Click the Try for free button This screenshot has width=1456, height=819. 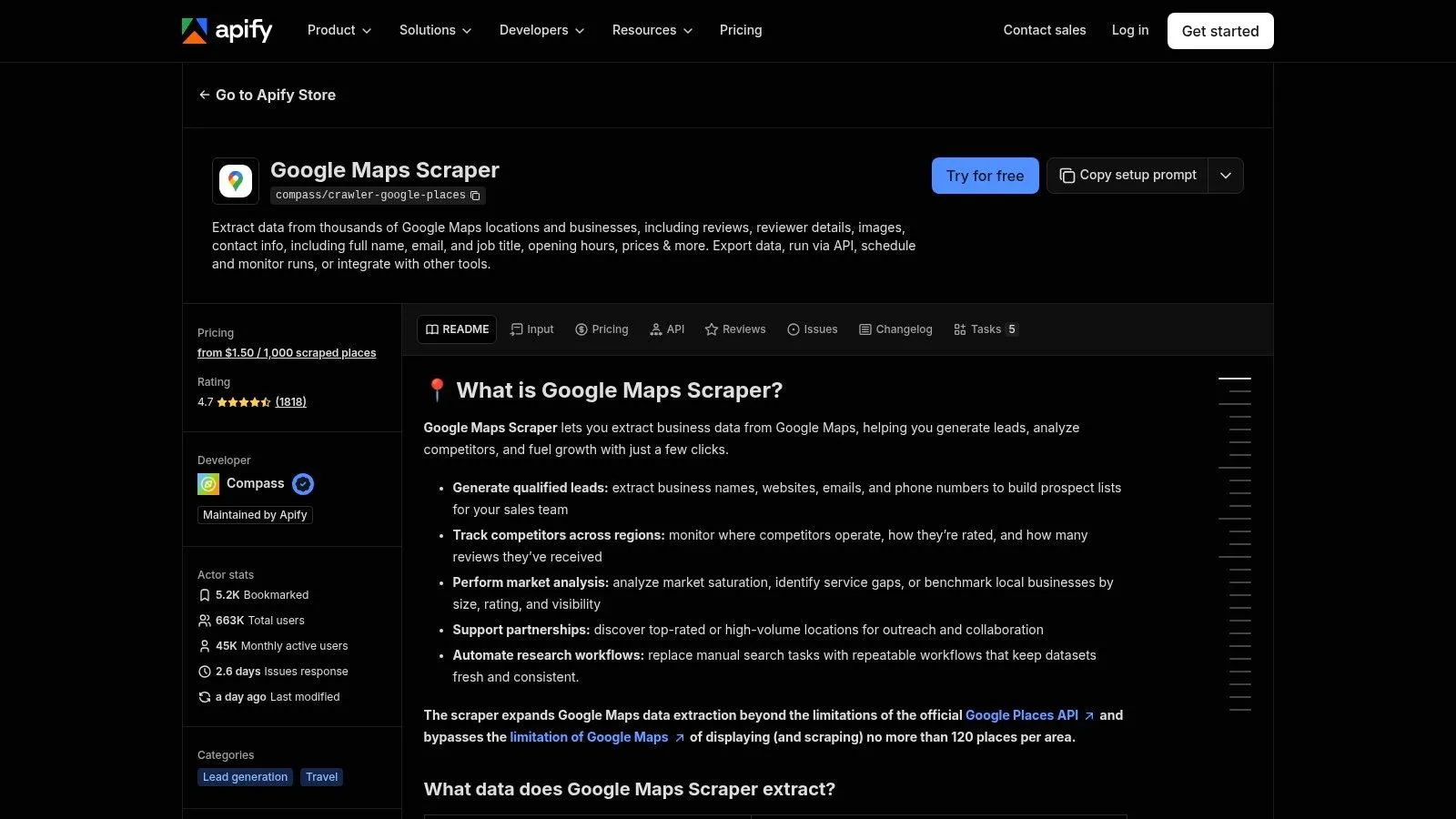click(986, 176)
